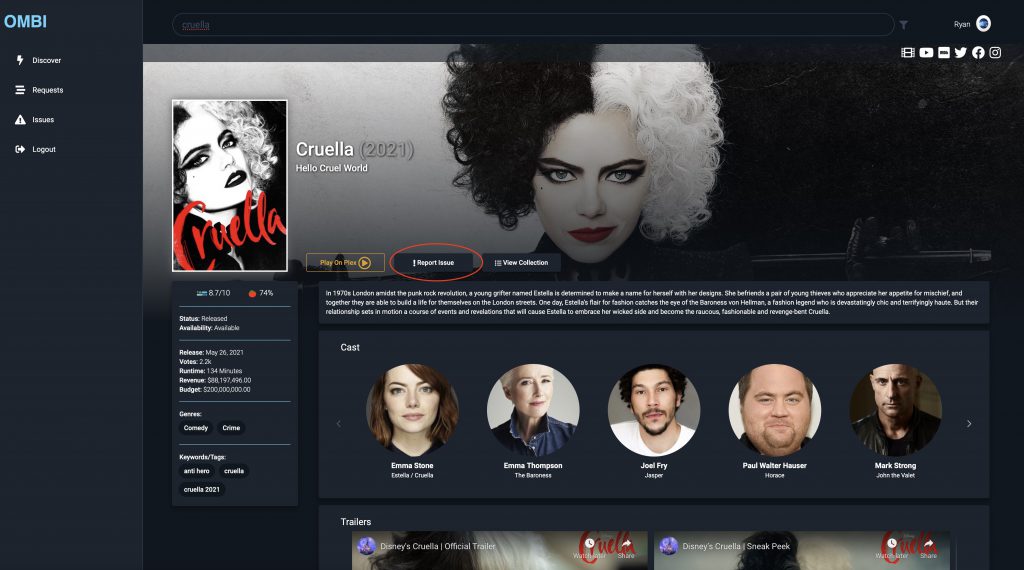Open channel avatar on Official Trailer video
Image resolution: width=1024 pixels, height=570 pixels.
tap(366, 546)
